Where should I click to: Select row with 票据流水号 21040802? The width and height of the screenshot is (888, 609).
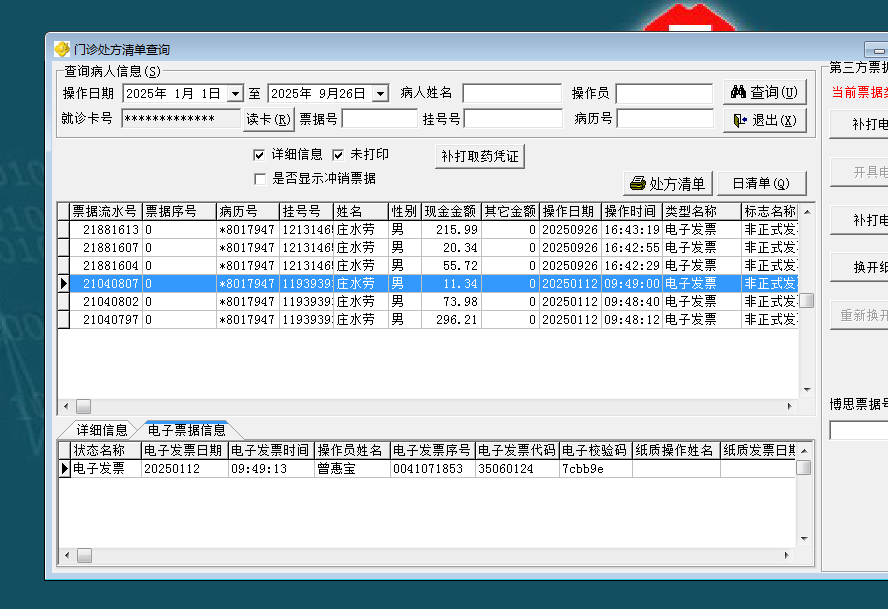tap(428, 301)
